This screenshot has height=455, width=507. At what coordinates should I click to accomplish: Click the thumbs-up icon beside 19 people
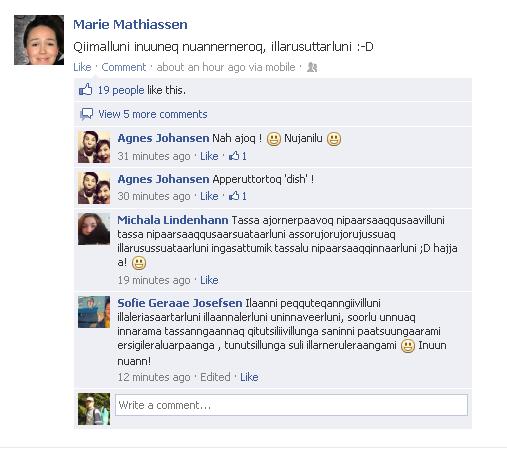pyautogui.click(x=85, y=90)
